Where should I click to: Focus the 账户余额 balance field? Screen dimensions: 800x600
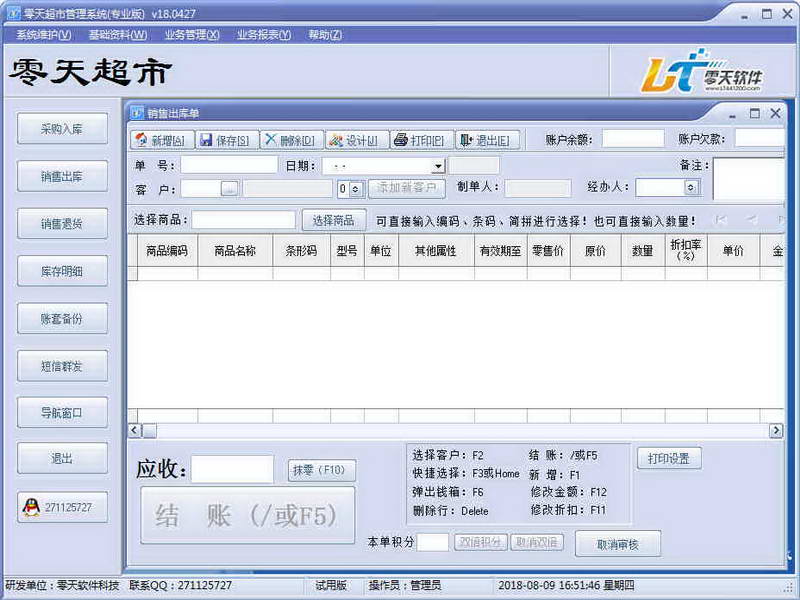coord(633,139)
